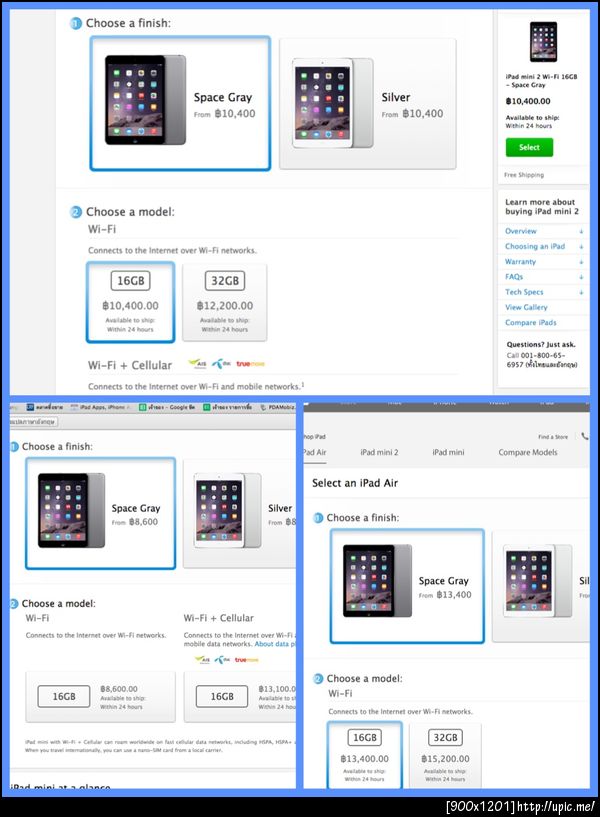
Task: Click the phone icon beside Find a Store
Action: 584,437
